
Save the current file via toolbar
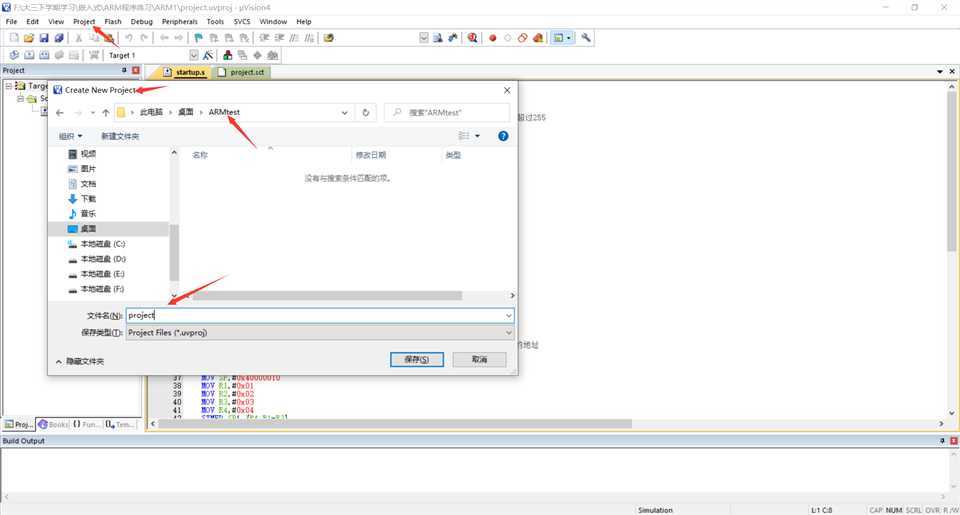pos(44,38)
